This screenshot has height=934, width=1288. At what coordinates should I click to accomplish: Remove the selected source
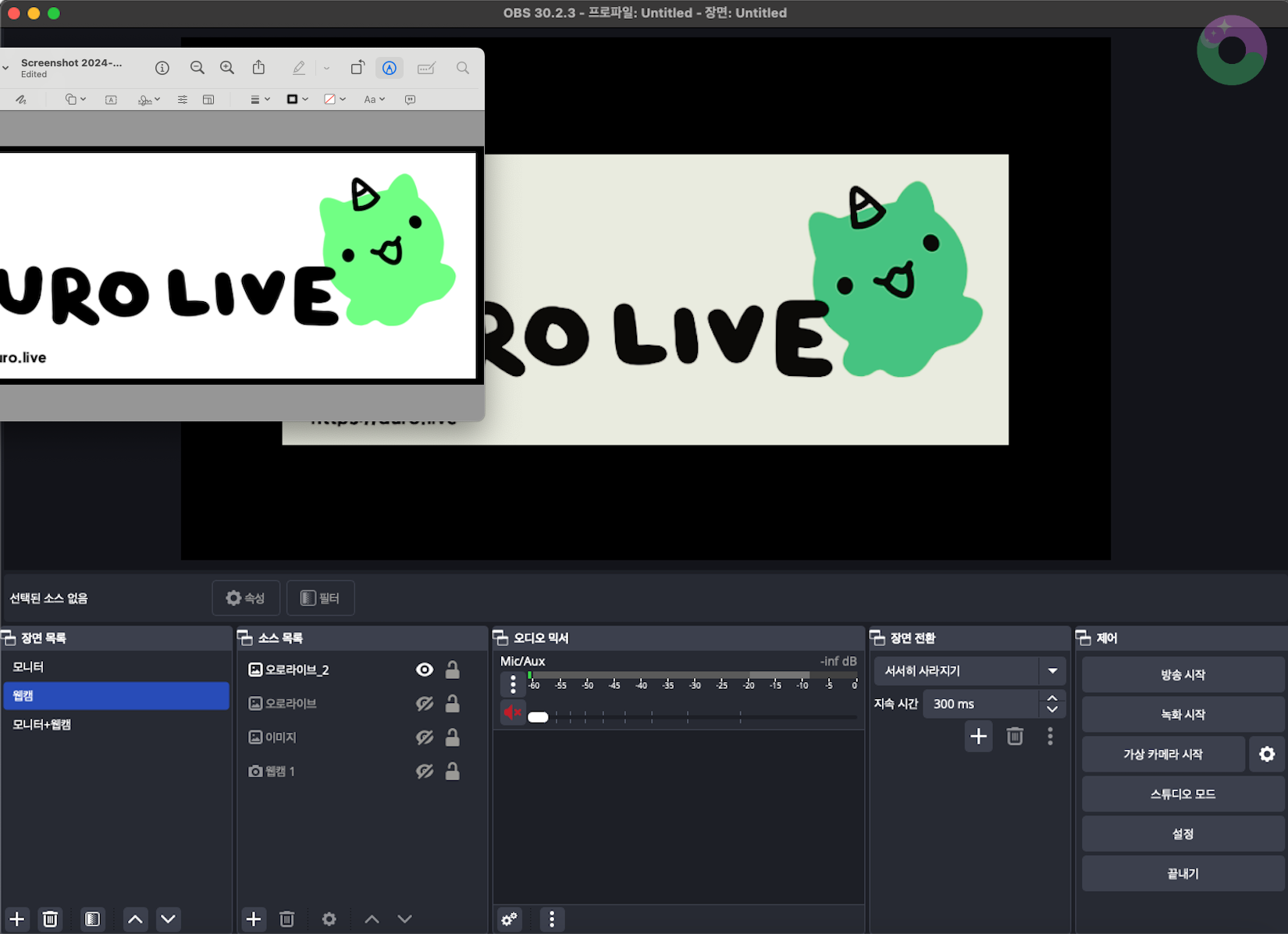point(286,919)
